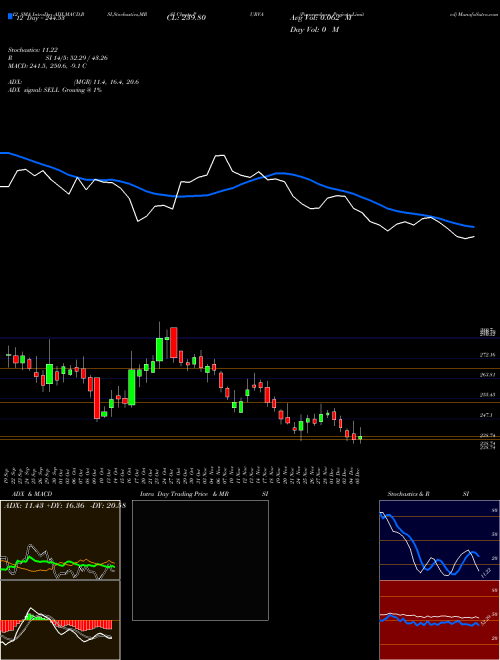Screen dimensions: 500x660
Task: Open the RSI chart with red background
Action: click(439, 620)
